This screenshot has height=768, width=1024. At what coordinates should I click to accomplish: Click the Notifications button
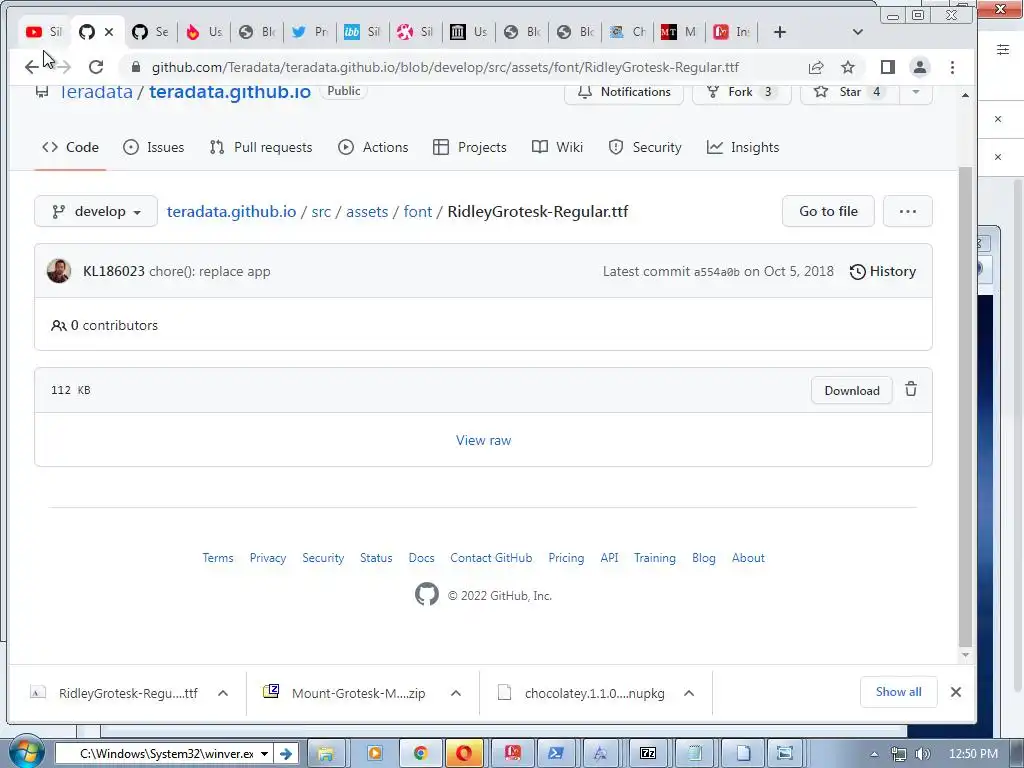[624, 92]
